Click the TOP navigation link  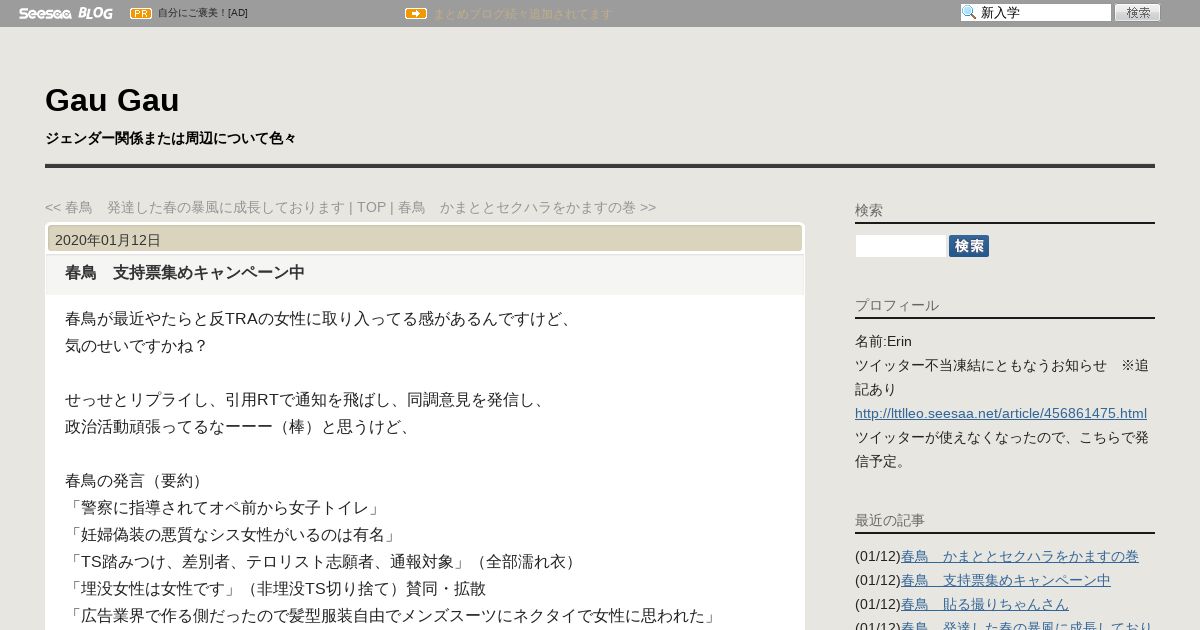click(x=371, y=207)
